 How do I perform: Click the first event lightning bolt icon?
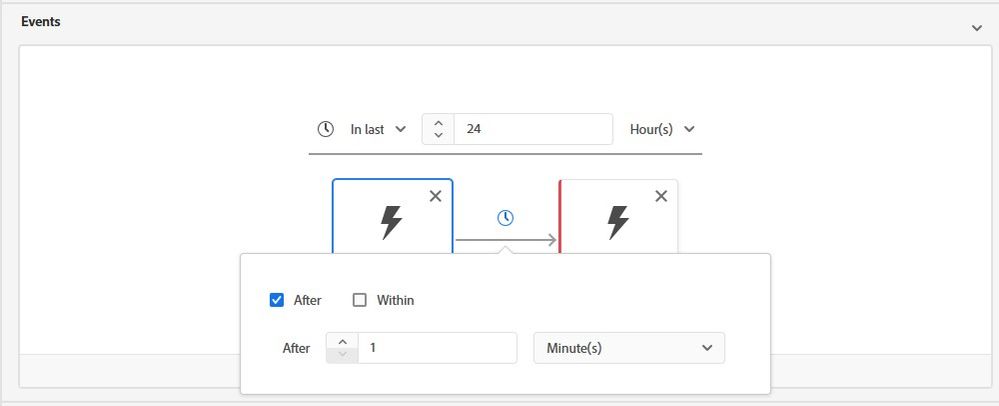[x=392, y=222]
